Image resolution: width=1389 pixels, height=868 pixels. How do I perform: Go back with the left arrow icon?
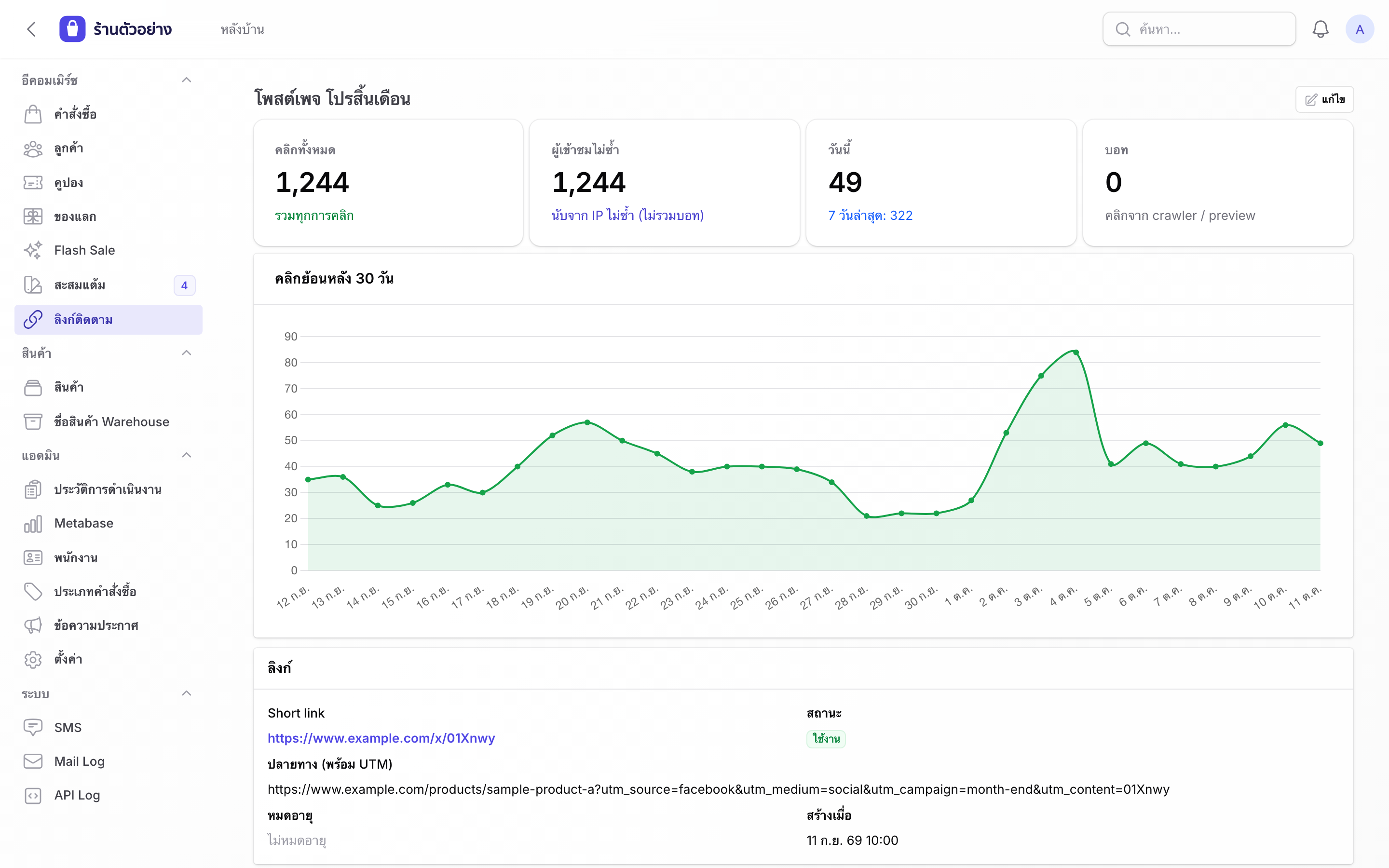tap(31, 29)
